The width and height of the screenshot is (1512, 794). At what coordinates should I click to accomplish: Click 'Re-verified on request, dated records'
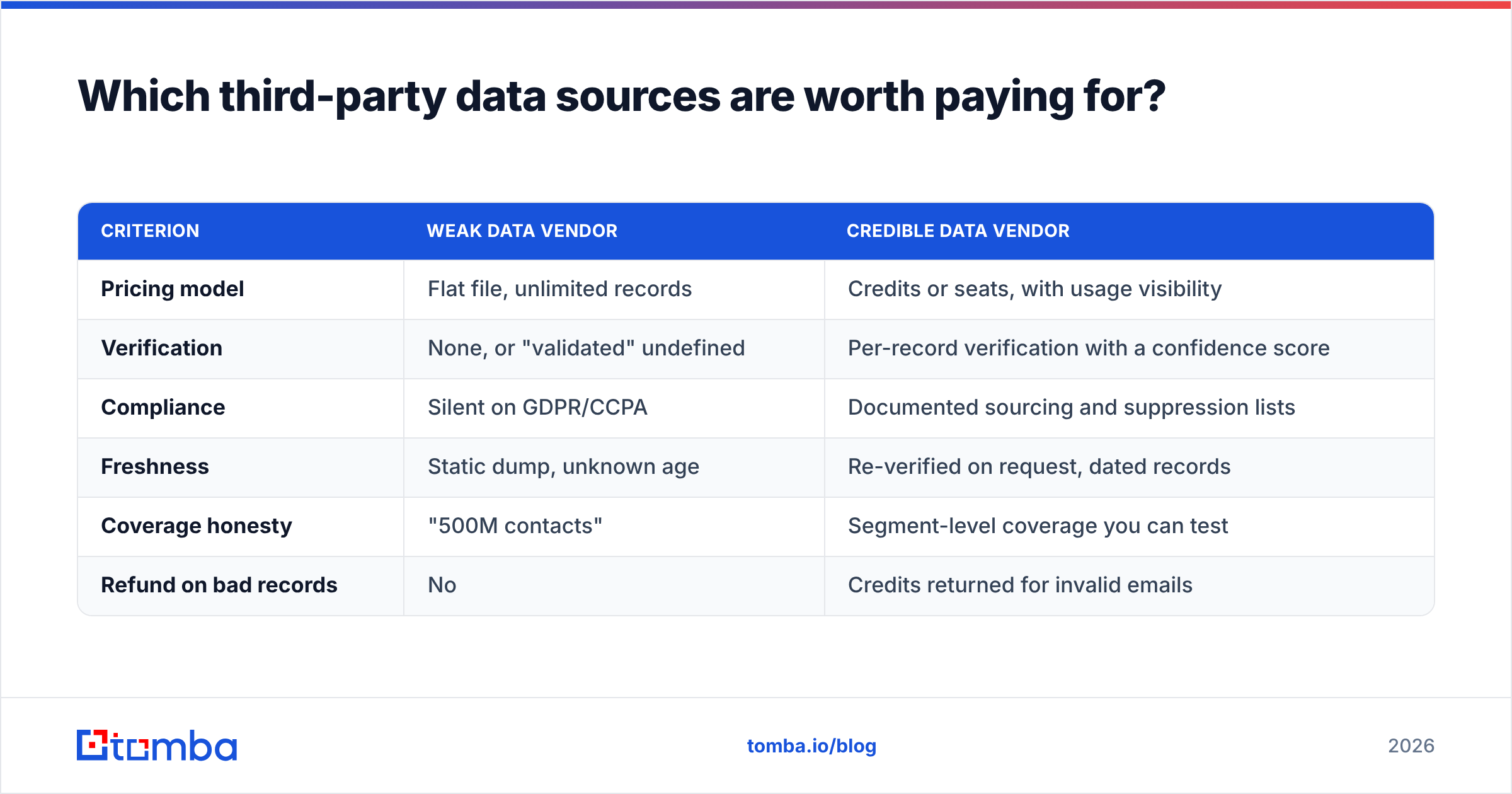click(x=1039, y=466)
